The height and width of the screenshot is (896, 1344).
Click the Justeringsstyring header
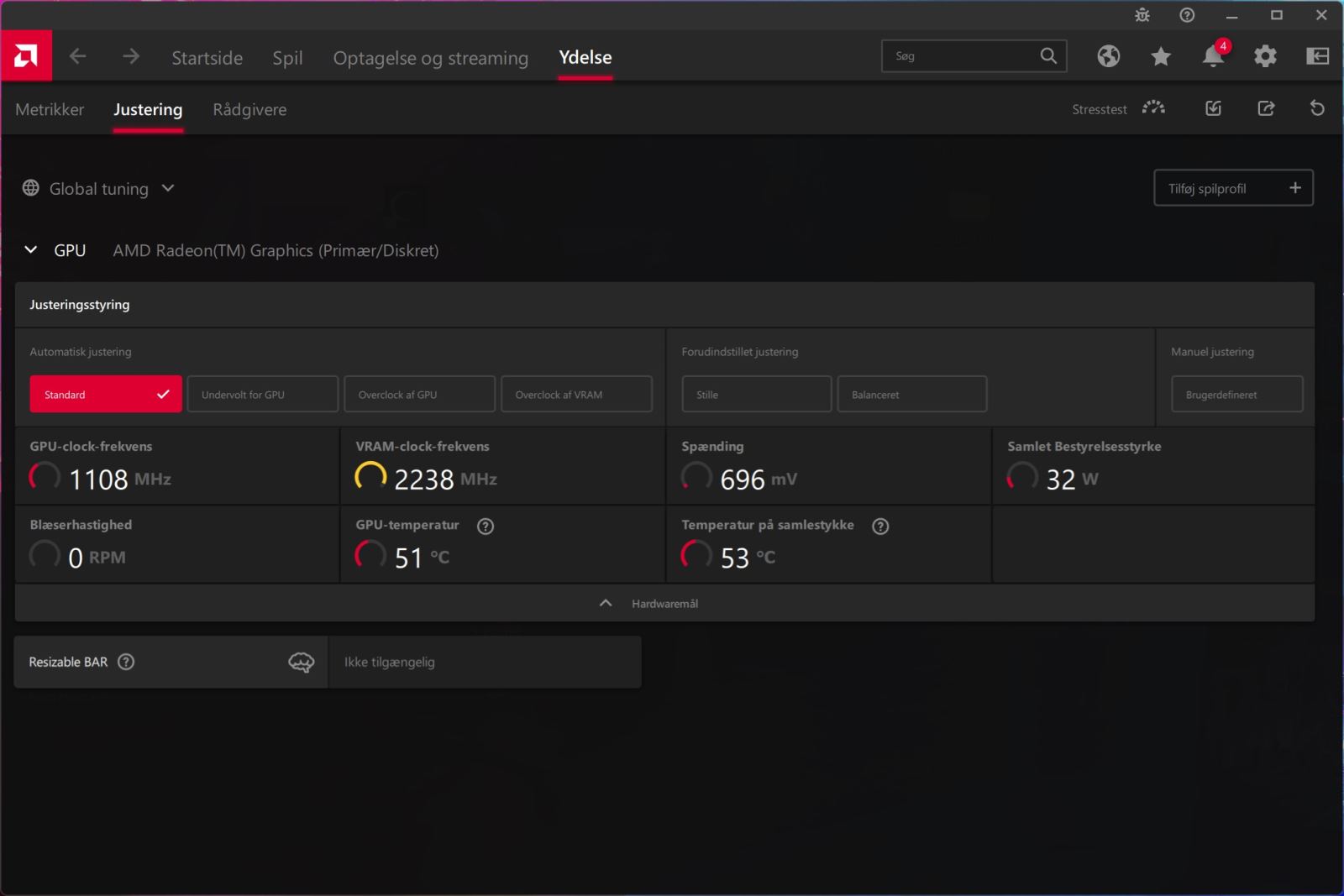point(80,304)
